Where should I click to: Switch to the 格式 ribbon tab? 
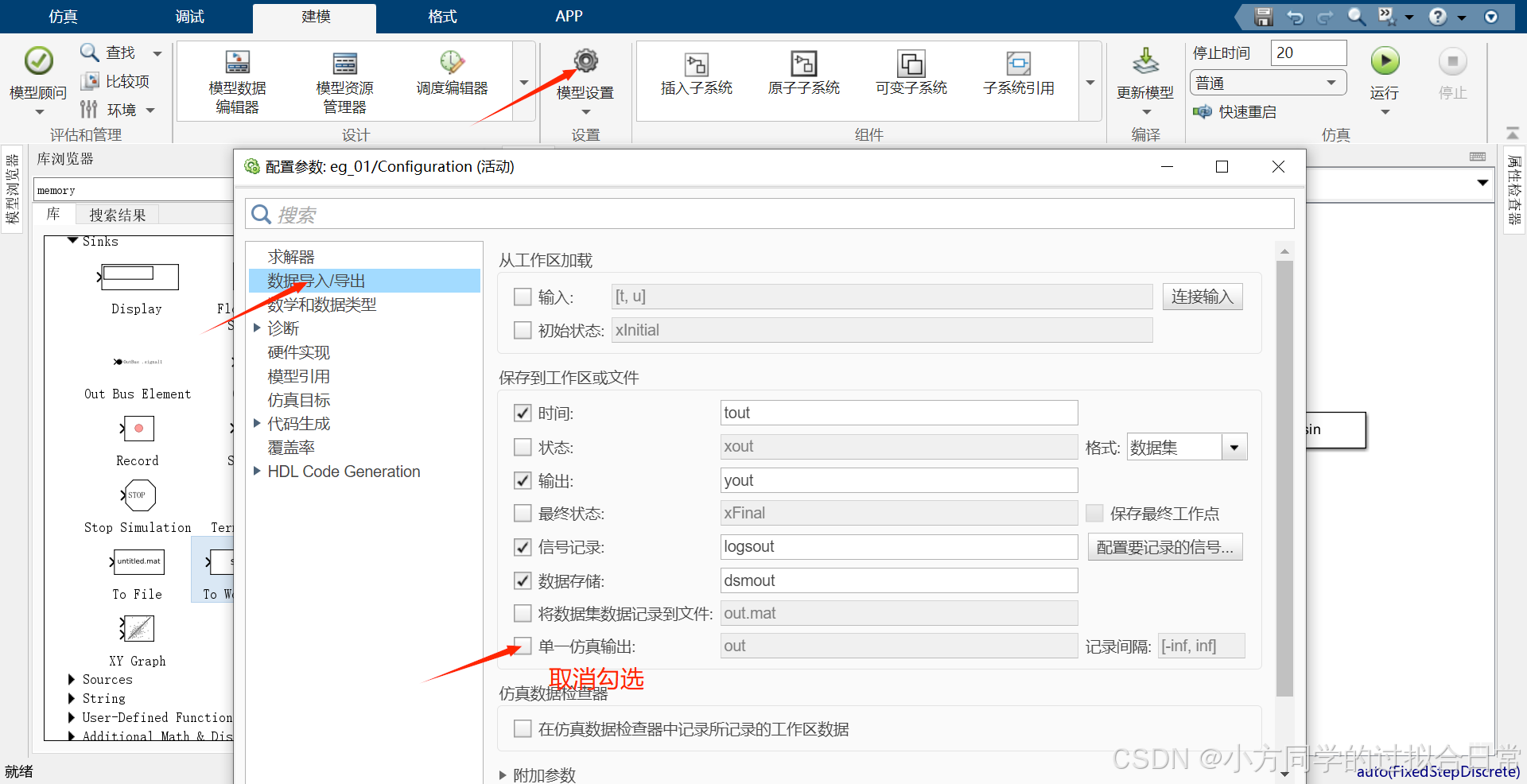441,16
